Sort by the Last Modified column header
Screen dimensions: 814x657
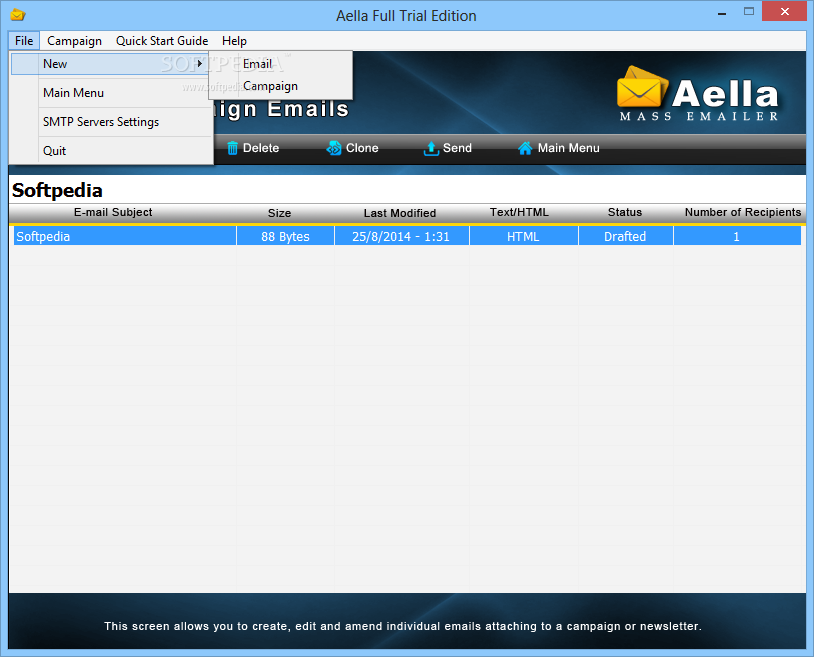tap(400, 213)
